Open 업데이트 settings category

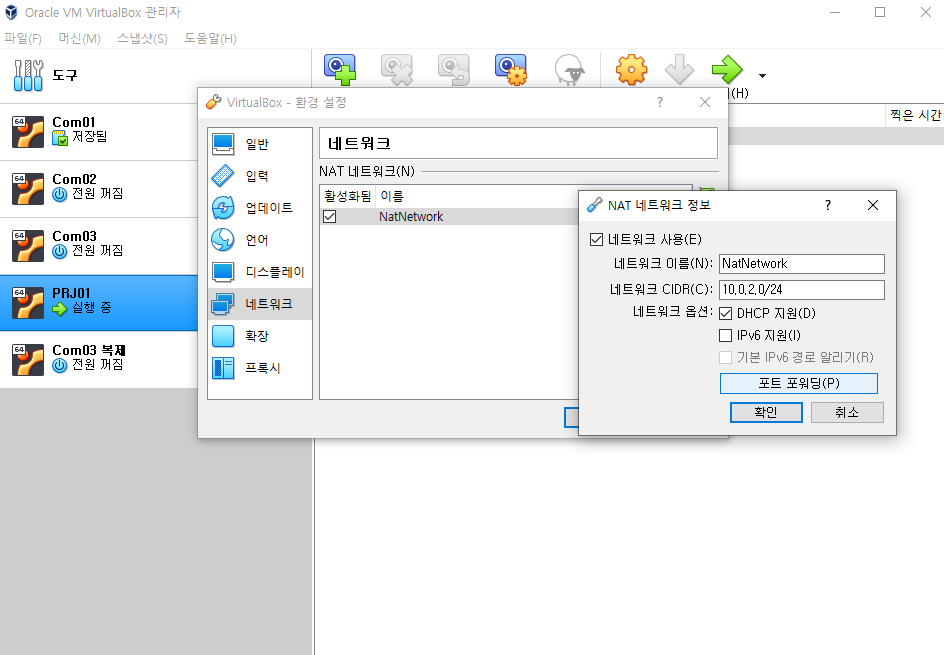[259, 208]
